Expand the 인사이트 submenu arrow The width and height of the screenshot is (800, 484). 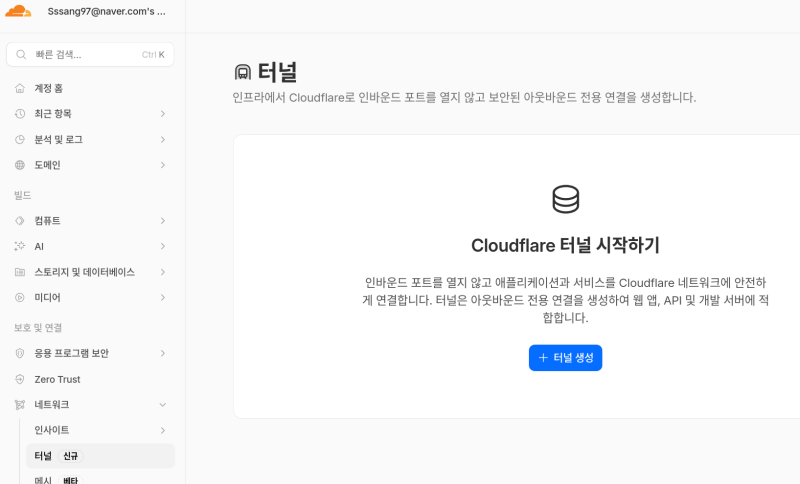click(x=162, y=430)
